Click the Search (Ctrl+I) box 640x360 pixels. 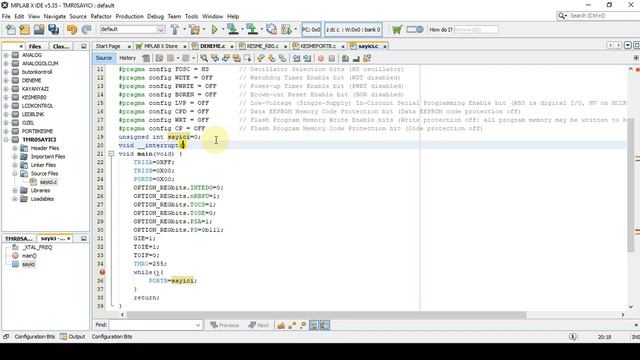[x=598, y=16]
